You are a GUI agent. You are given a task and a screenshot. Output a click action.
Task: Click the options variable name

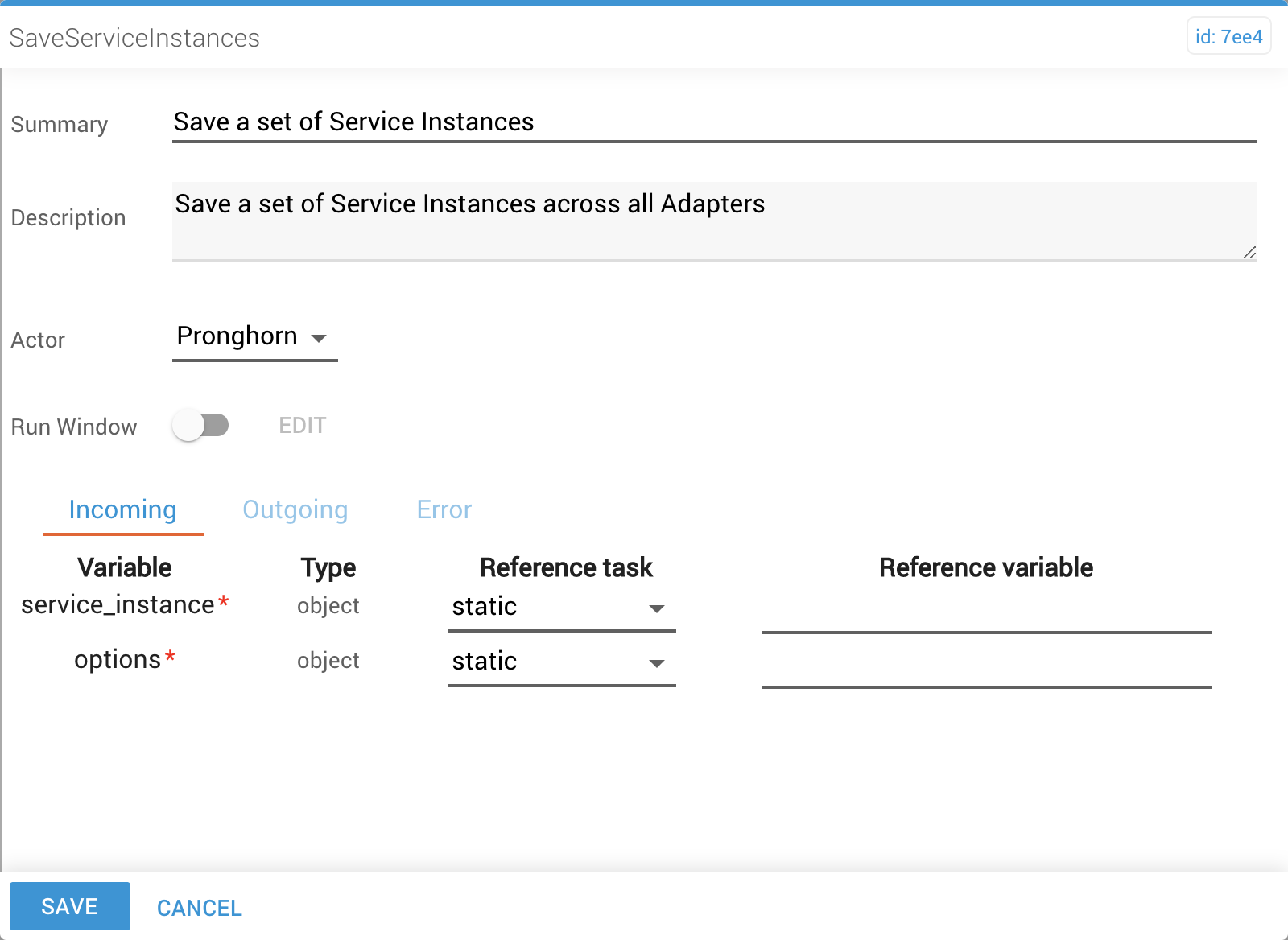tap(118, 659)
